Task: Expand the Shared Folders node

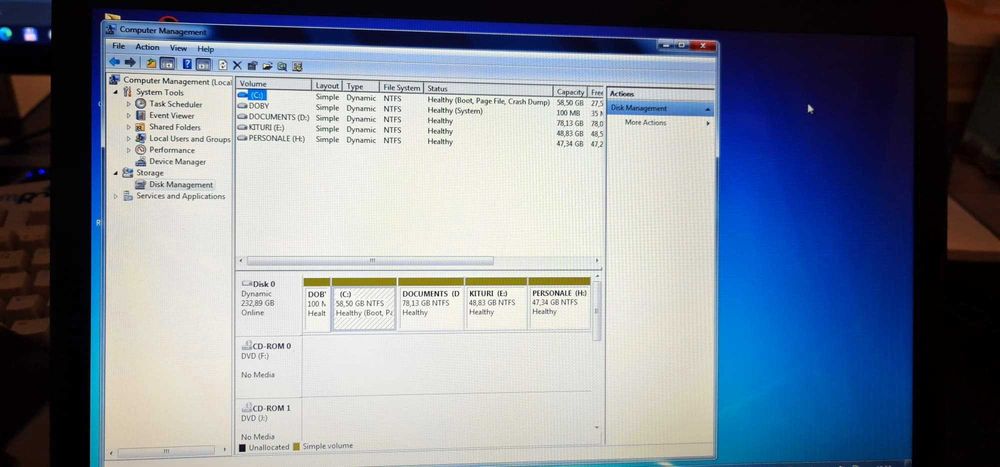Action: pos(129,127)
